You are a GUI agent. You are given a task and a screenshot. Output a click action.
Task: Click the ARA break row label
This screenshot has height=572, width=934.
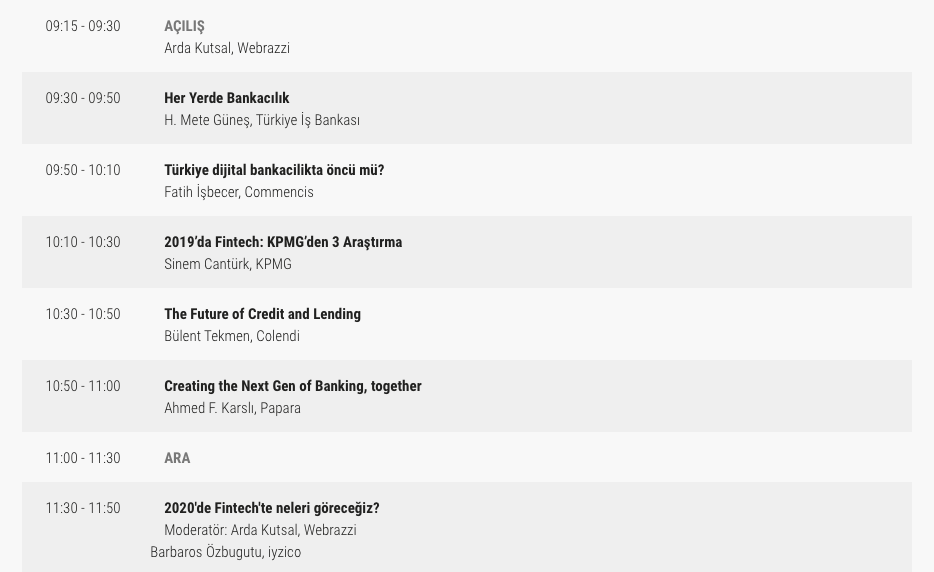(177, 458)
